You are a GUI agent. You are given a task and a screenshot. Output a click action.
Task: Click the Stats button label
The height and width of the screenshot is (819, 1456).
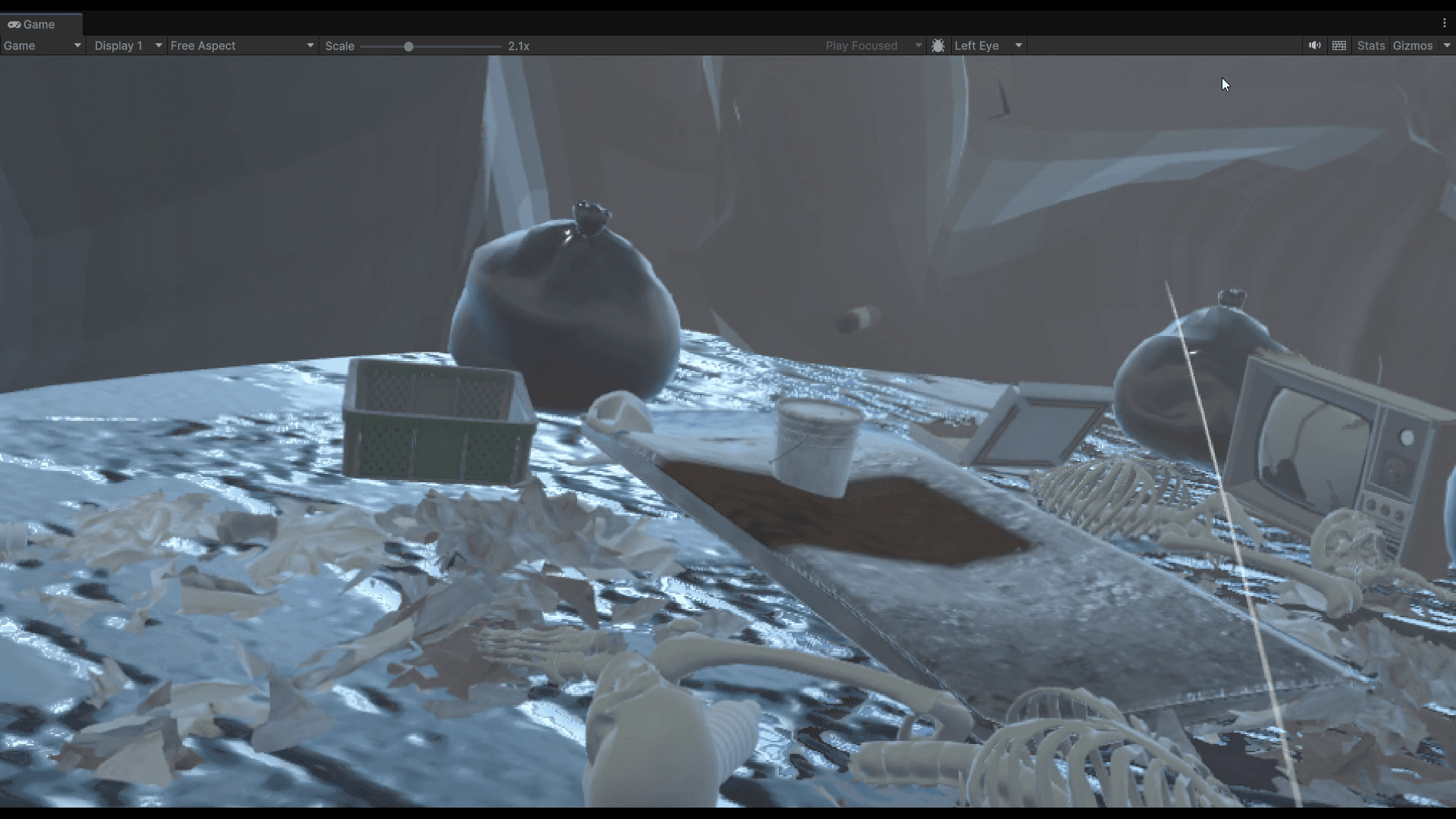1370,45
